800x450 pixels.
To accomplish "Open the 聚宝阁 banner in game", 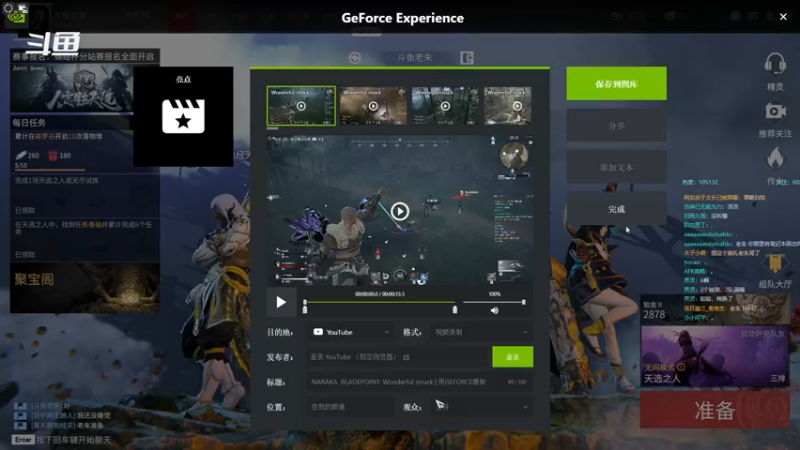I will pos(85,288).
